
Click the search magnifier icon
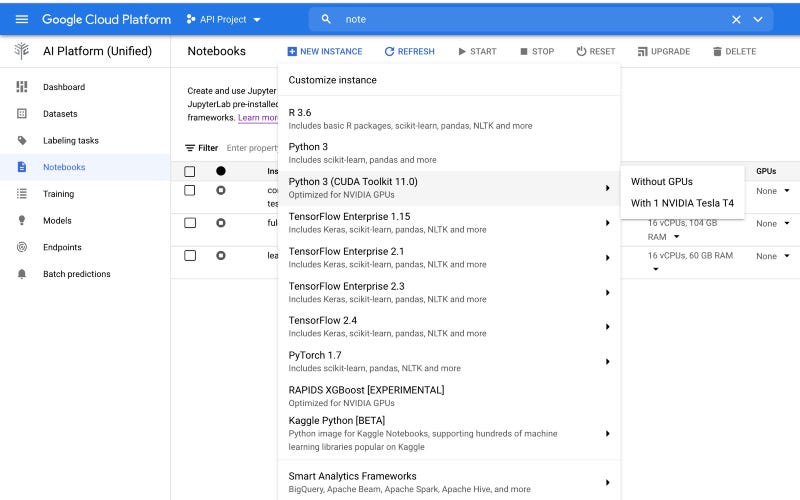326,19
